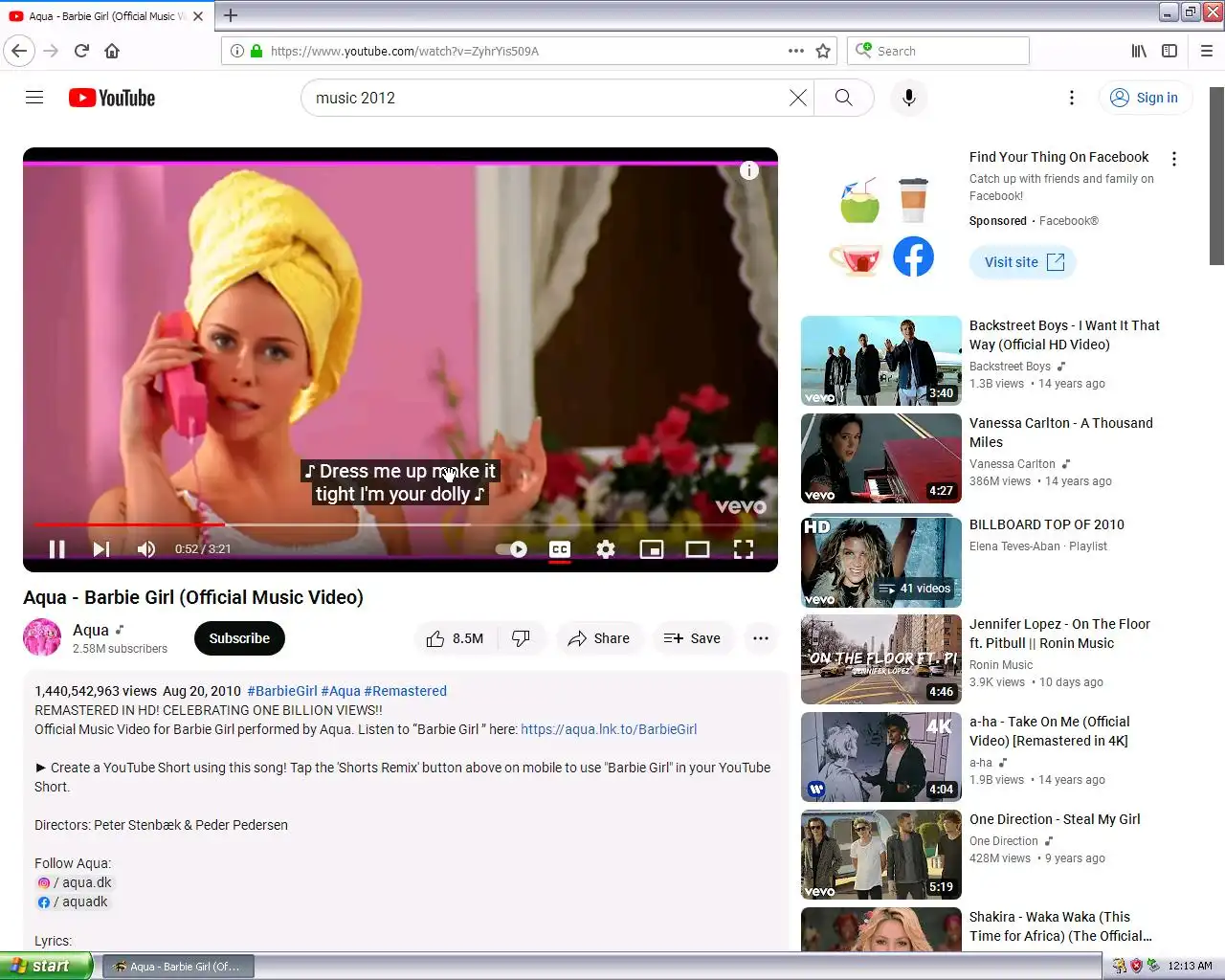Open YouTube settings three-dot menu
Image resolution: width=1225 pixels, height=980 pixels.
1072,98
